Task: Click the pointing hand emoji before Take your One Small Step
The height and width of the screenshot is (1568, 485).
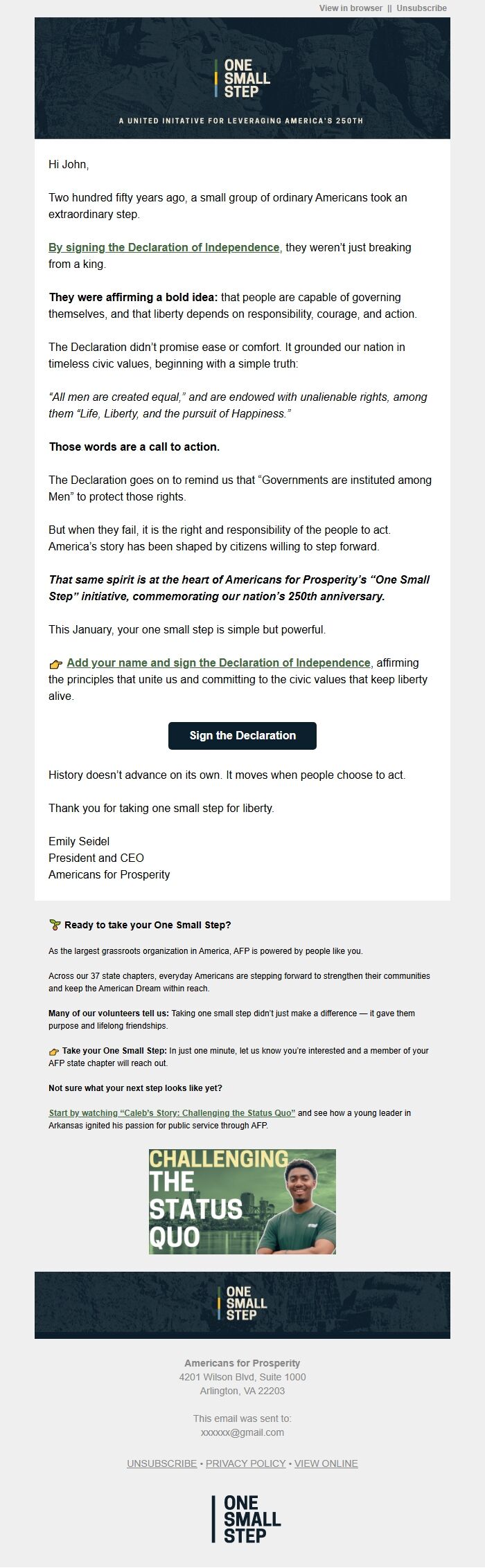Action: click(x=53, y=1052)
